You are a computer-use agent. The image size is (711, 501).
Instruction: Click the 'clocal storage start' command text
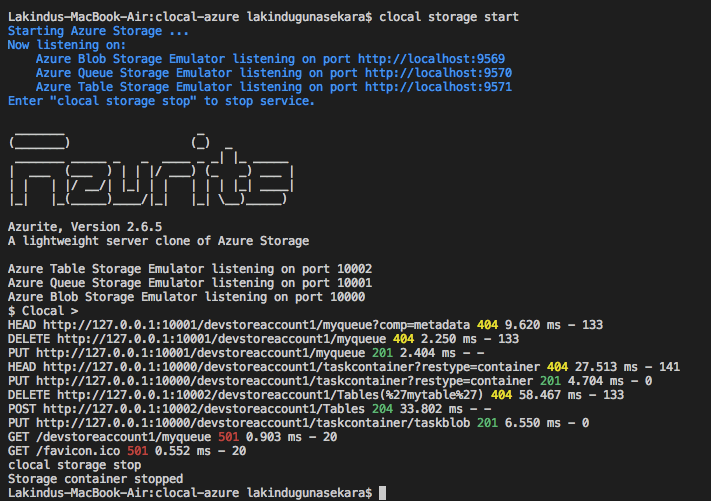pos(449,17)
